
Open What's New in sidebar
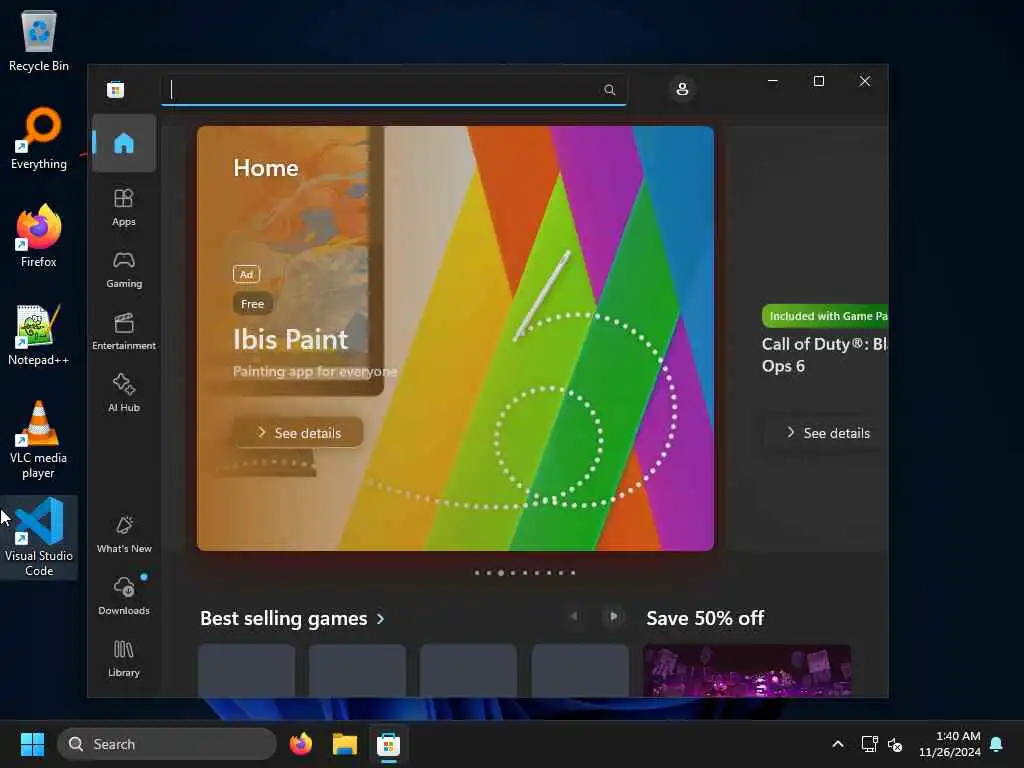(x=124, y=534)
